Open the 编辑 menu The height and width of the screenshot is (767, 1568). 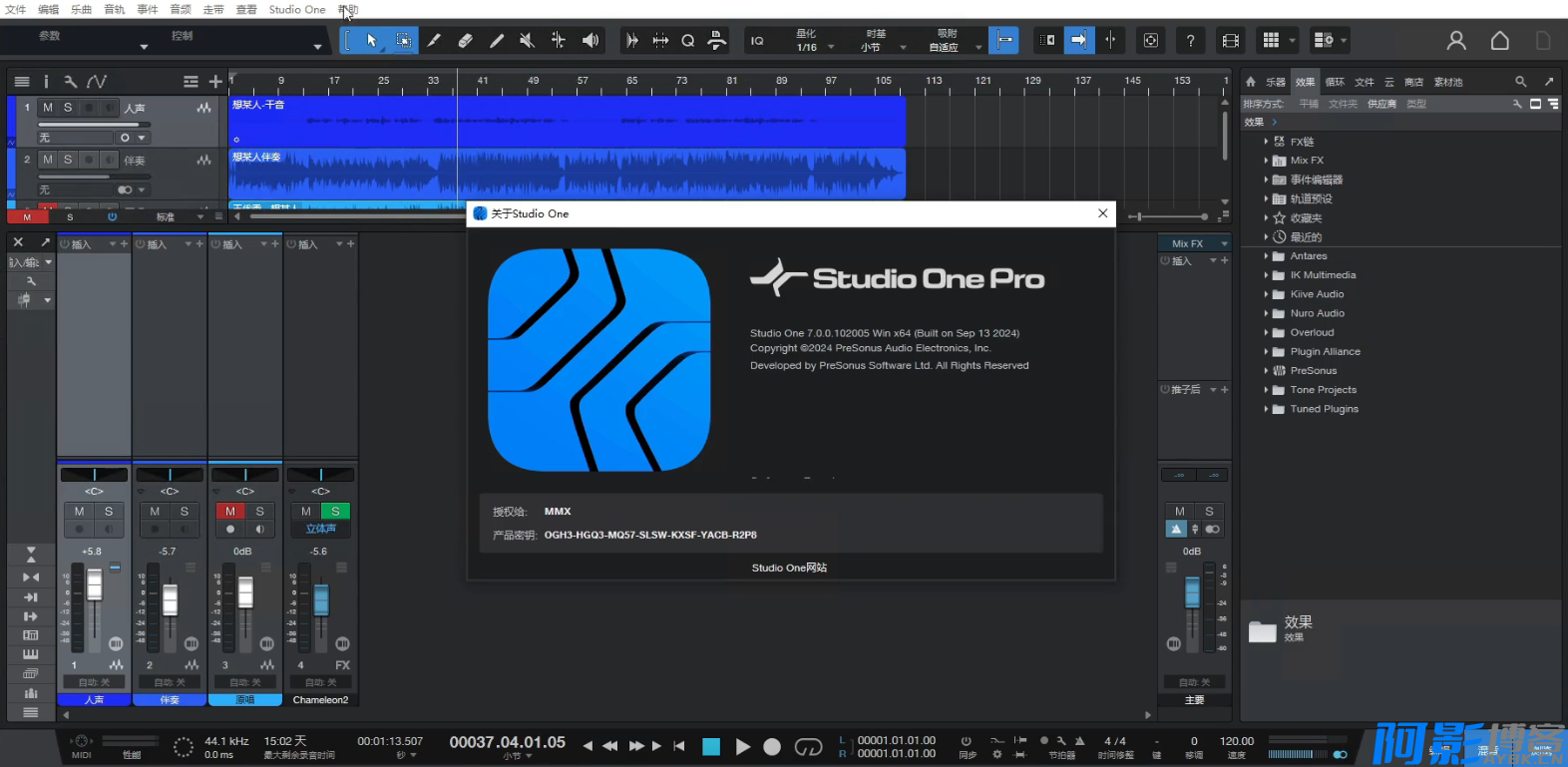click(x=49, y=9)
